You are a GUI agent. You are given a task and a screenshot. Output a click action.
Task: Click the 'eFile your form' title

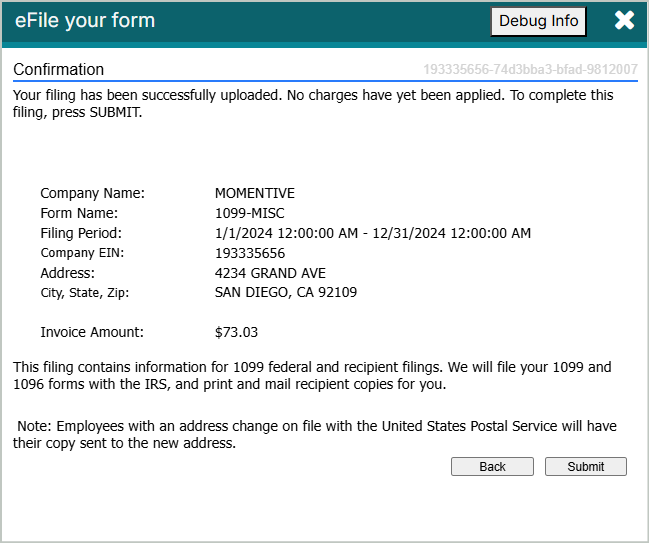(x=85, y=21)
